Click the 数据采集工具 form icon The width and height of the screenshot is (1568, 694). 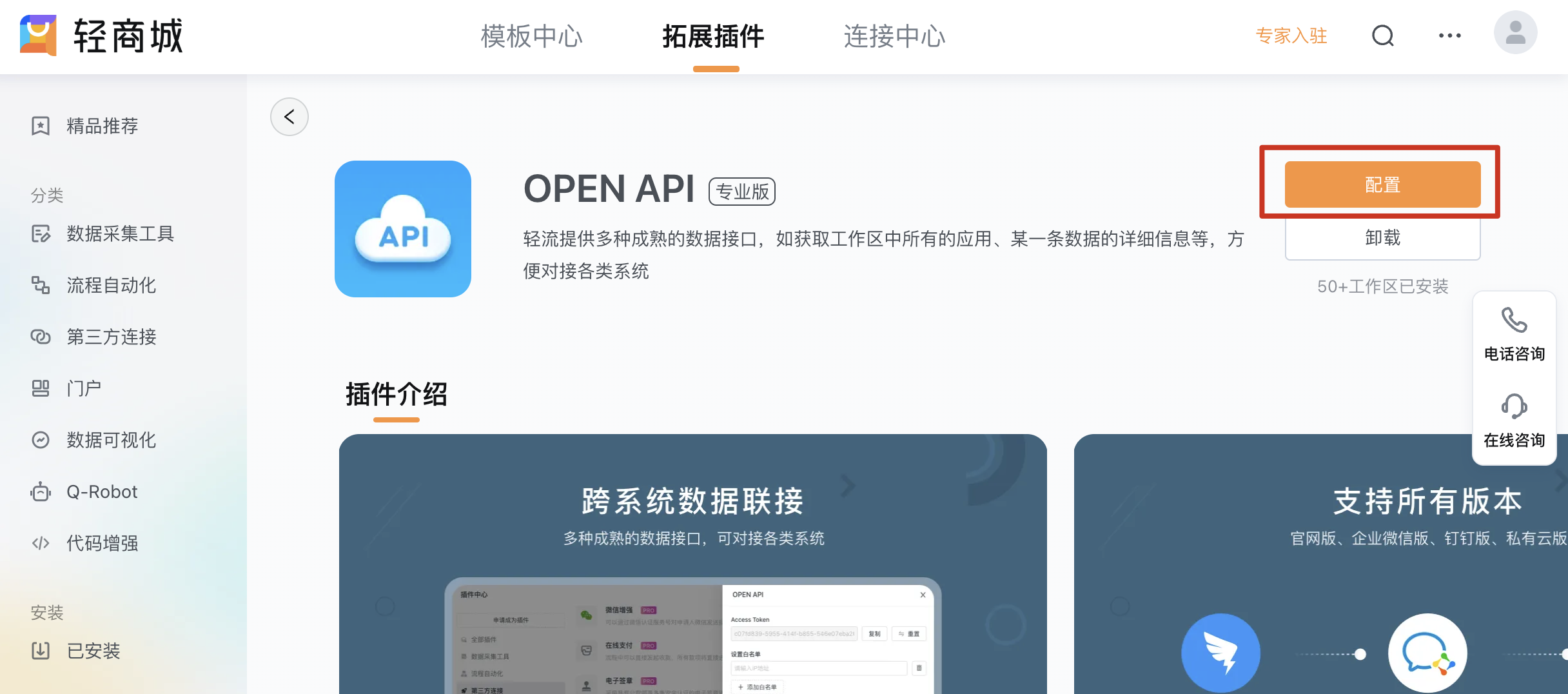pyautogui.click(x=41, y=233)
